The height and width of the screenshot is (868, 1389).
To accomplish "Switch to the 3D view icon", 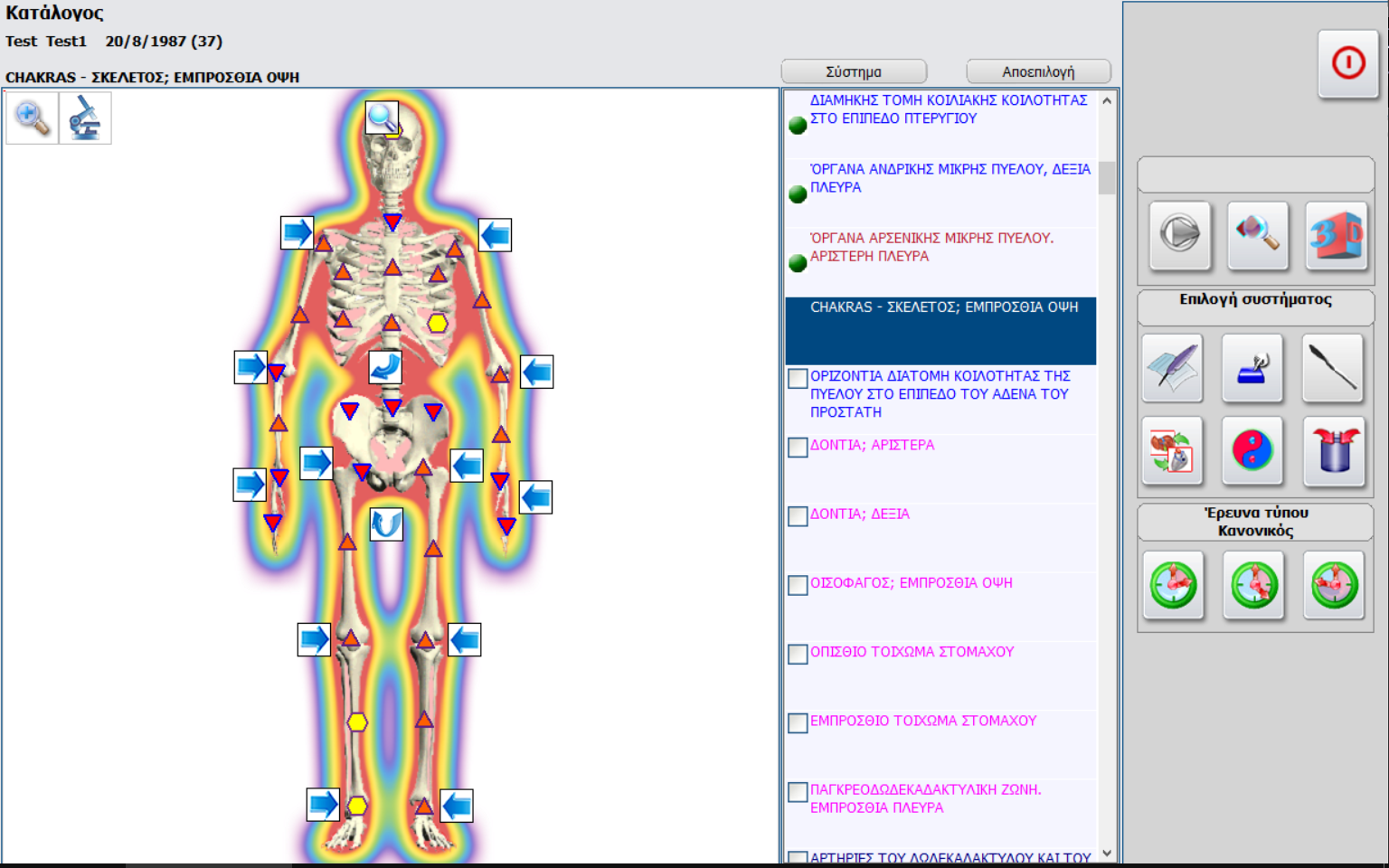I will point(1337,235).
